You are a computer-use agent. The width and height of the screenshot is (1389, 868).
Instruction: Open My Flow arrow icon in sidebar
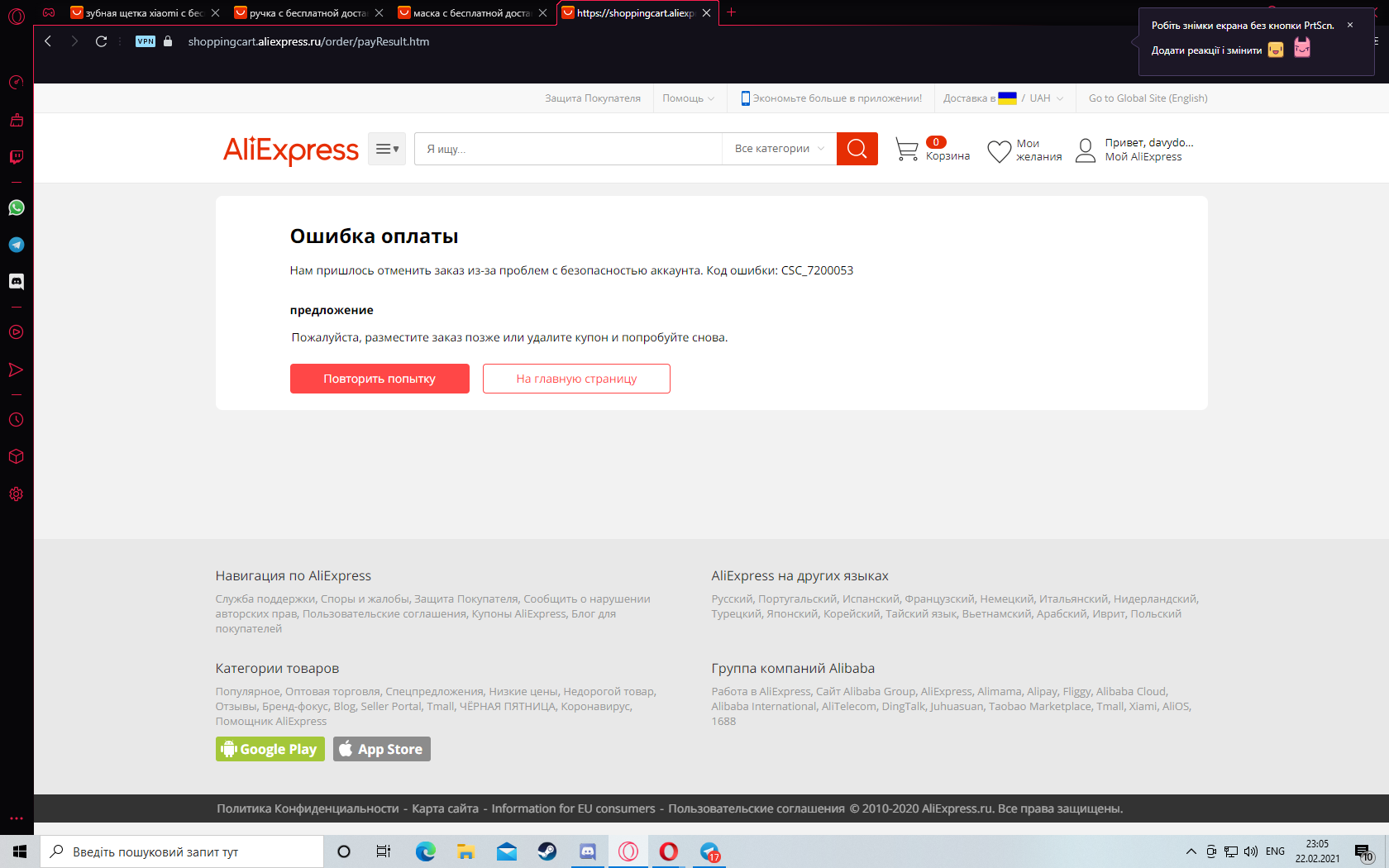click(16, 370)
